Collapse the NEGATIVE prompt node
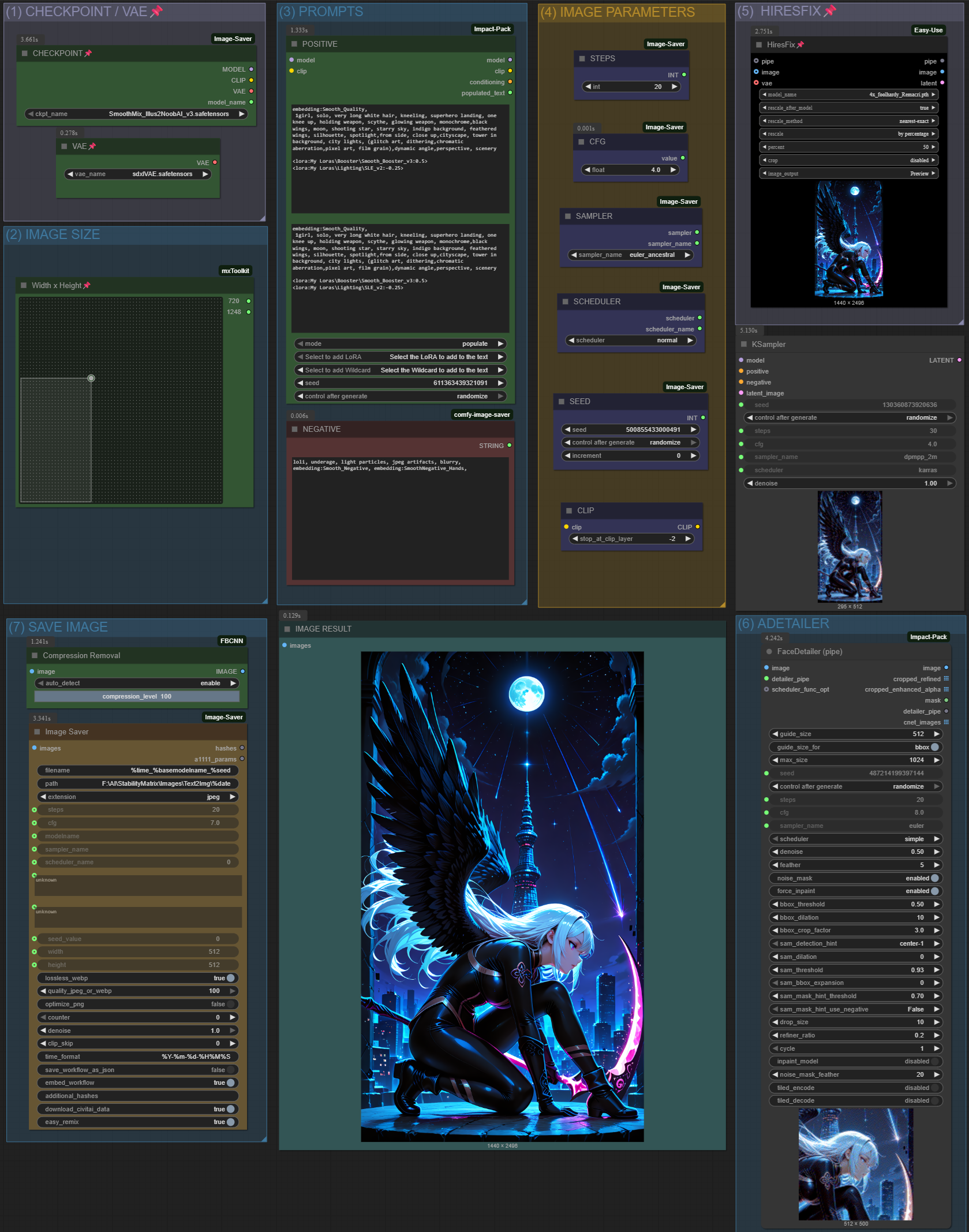This screenshot has width=969, height=1232. pos(294,430)
